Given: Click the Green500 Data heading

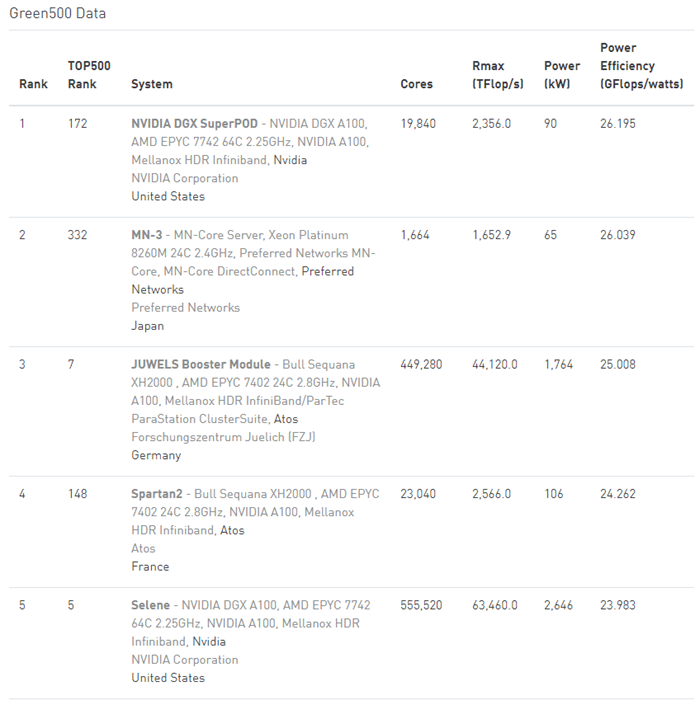Looking at the screenshot, I should (58, 14).
